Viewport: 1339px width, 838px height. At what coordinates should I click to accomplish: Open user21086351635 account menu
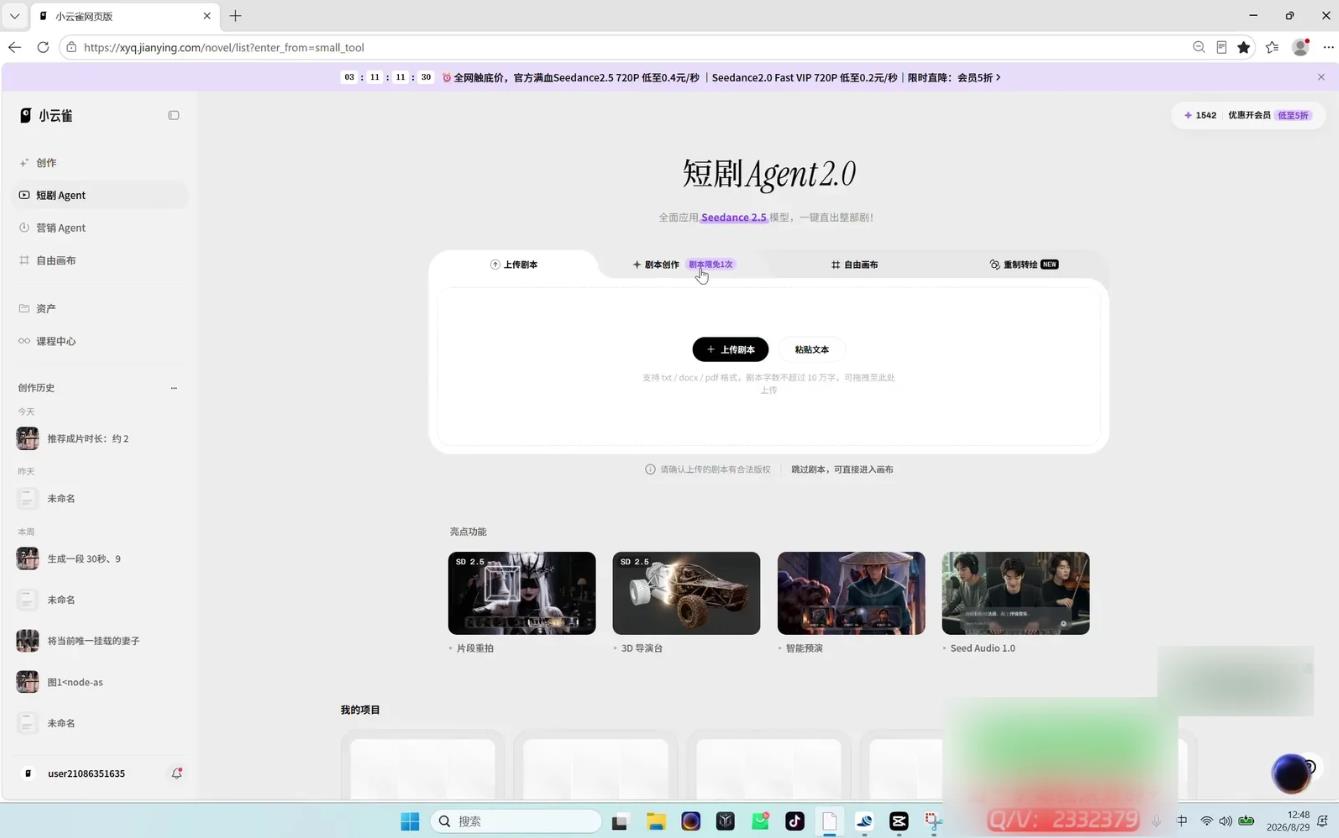click(x=86, y=774)
